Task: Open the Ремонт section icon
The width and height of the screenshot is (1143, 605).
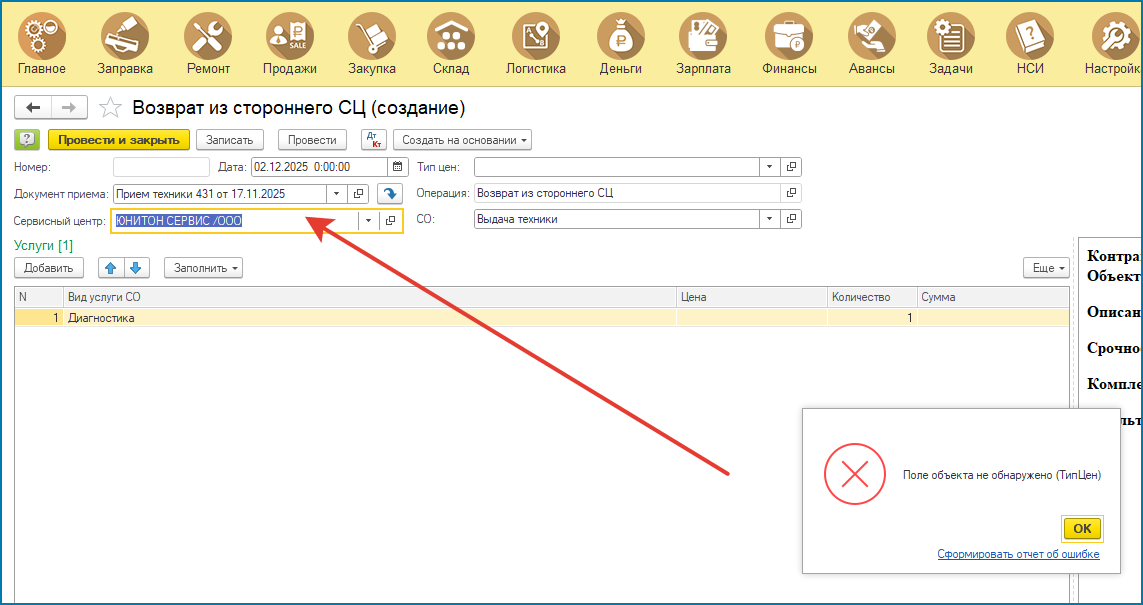Action: click(208, 36)
